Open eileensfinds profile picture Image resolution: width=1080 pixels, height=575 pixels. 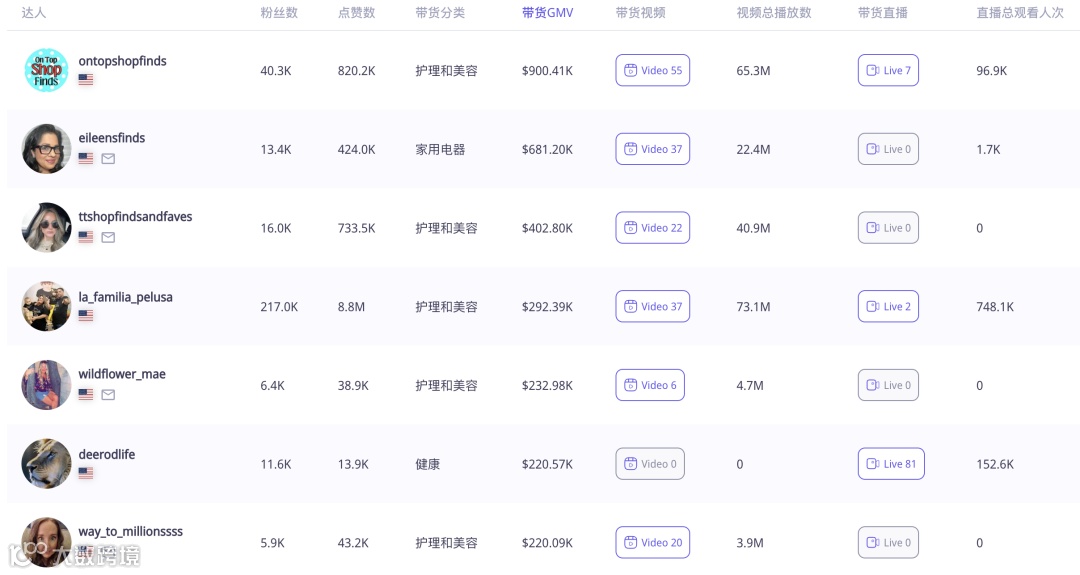pyautogui.click(x=46, y=149)
